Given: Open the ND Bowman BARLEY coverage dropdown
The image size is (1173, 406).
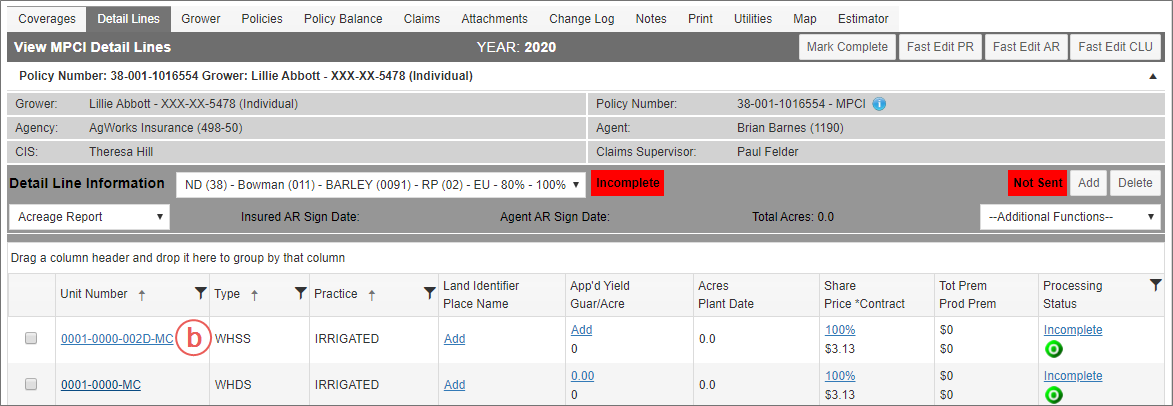Looking at the screenshot, I should (x=381, y=184).
